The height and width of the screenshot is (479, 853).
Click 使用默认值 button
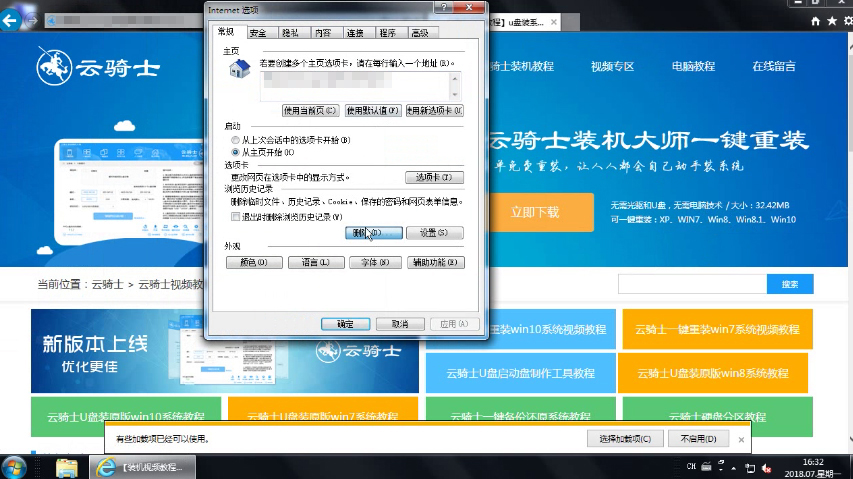click(x=373, y=110)
